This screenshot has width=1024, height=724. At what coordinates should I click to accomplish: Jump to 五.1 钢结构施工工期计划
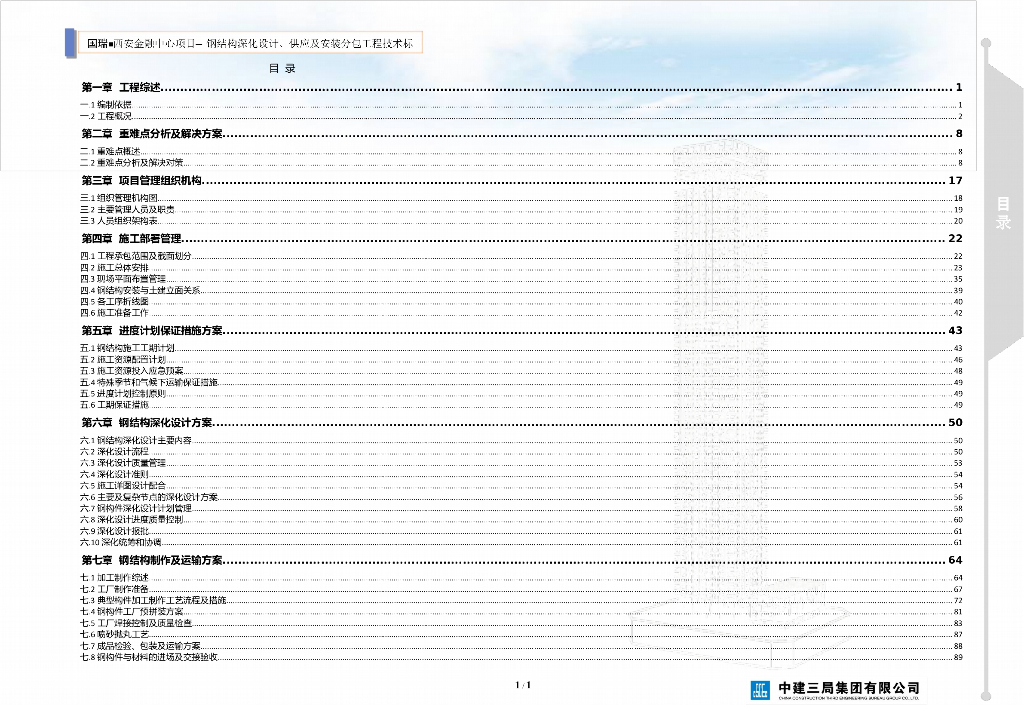pos(521,349)
